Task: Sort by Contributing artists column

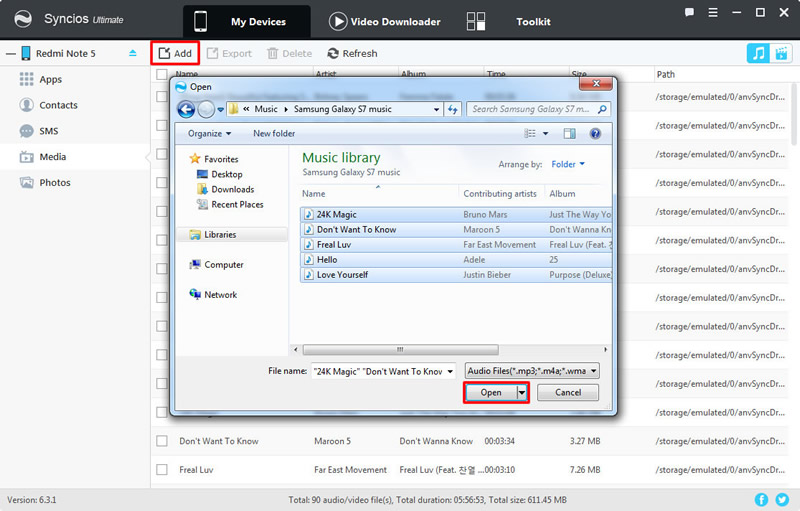Action: click(501, 194)
